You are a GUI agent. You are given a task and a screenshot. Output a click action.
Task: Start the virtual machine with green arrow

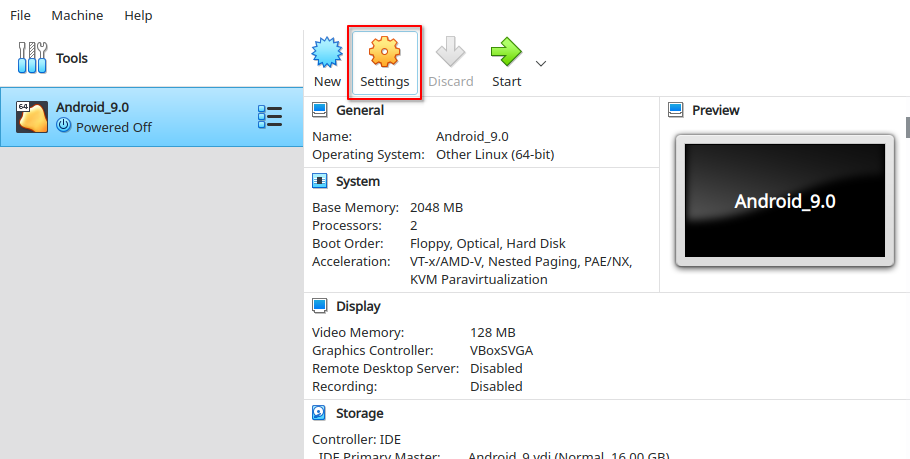506,52
